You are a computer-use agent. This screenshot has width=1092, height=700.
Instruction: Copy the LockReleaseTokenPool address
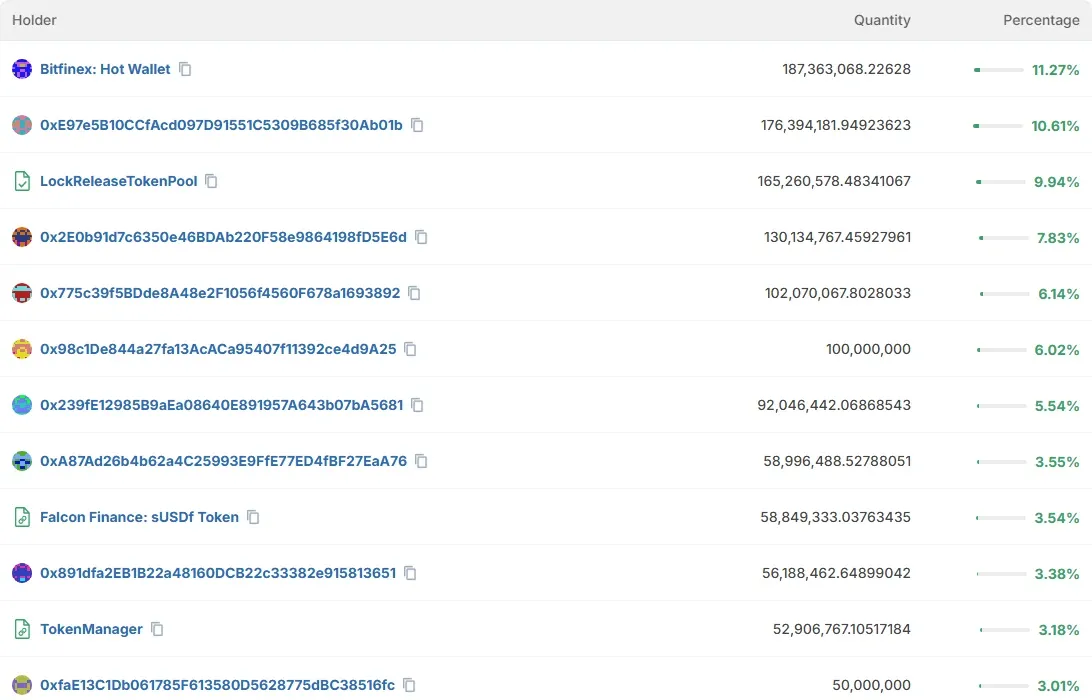[x=211, y=181]
